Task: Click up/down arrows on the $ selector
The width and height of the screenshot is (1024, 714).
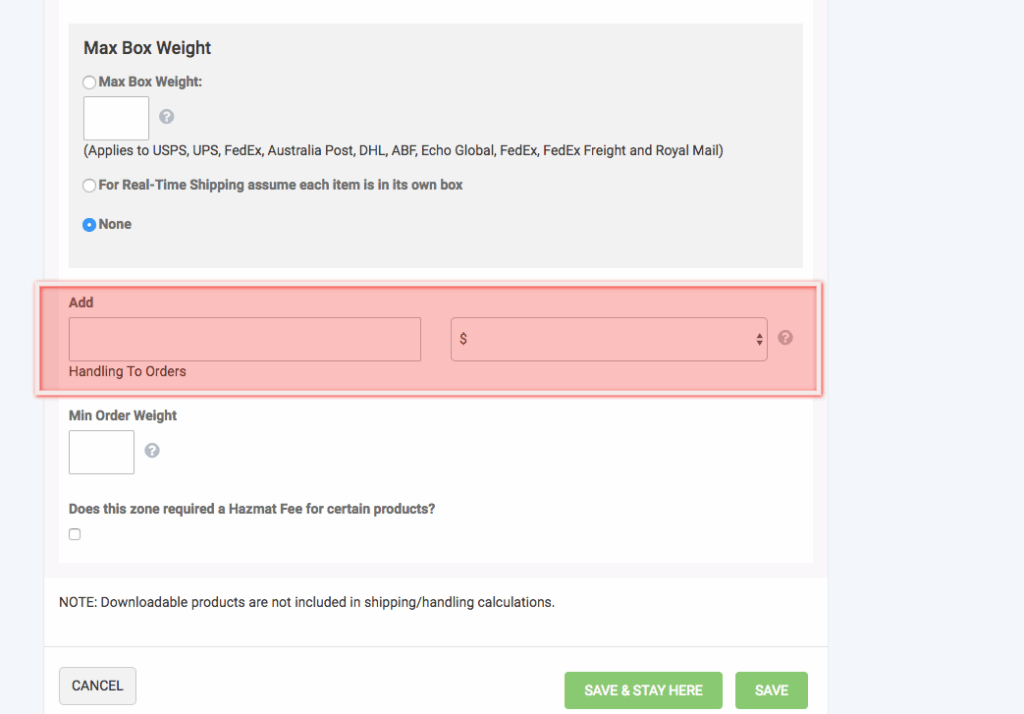Action: click(x=759, y=340)
